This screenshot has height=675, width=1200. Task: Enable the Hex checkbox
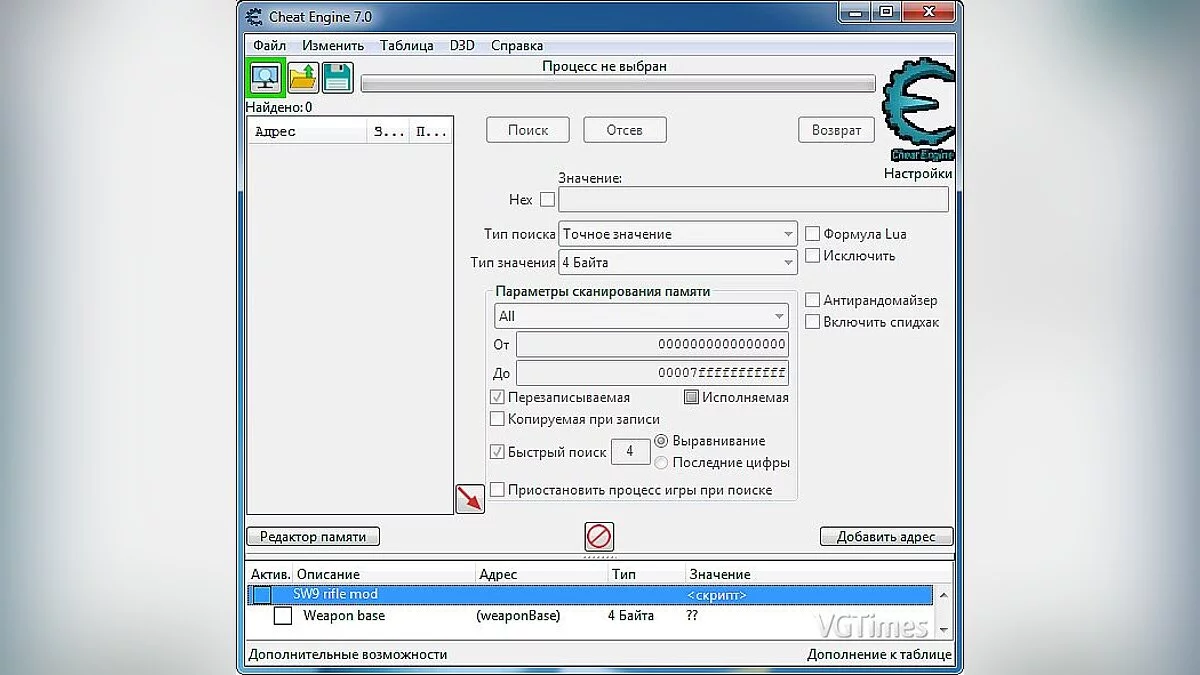point(547,199)
